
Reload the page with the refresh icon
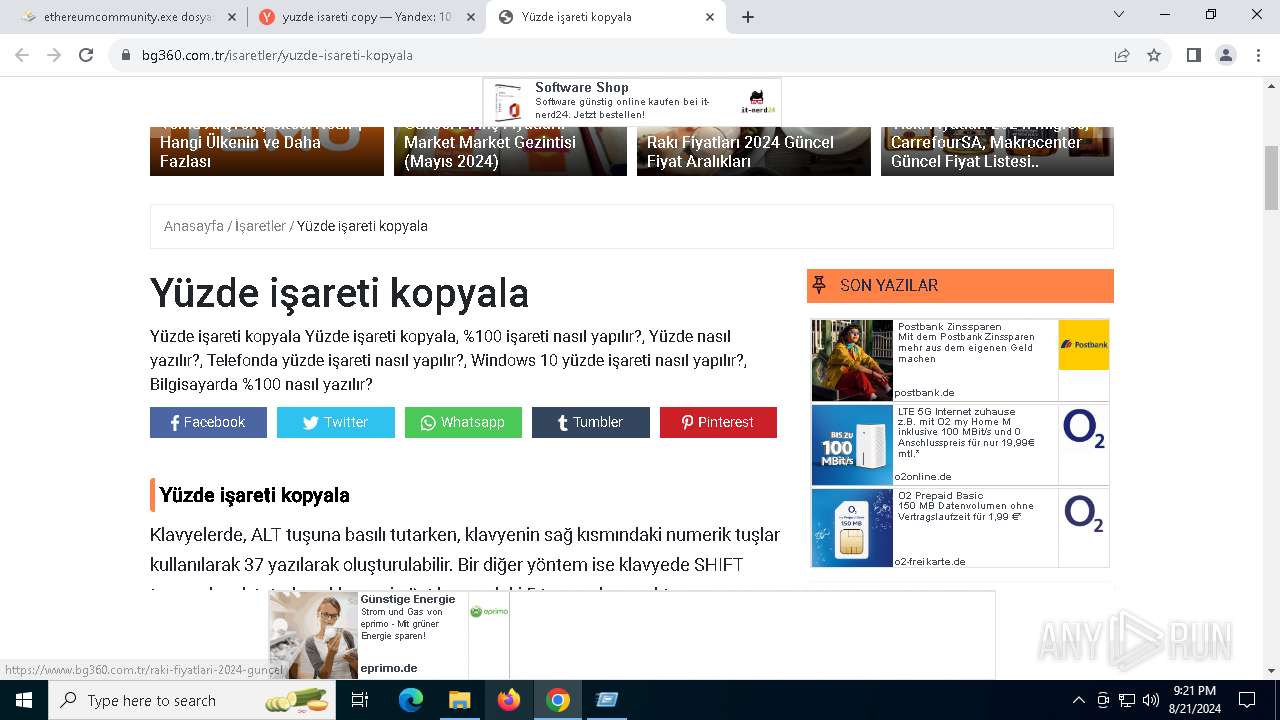pyautogui.click(x=86, y=55)
